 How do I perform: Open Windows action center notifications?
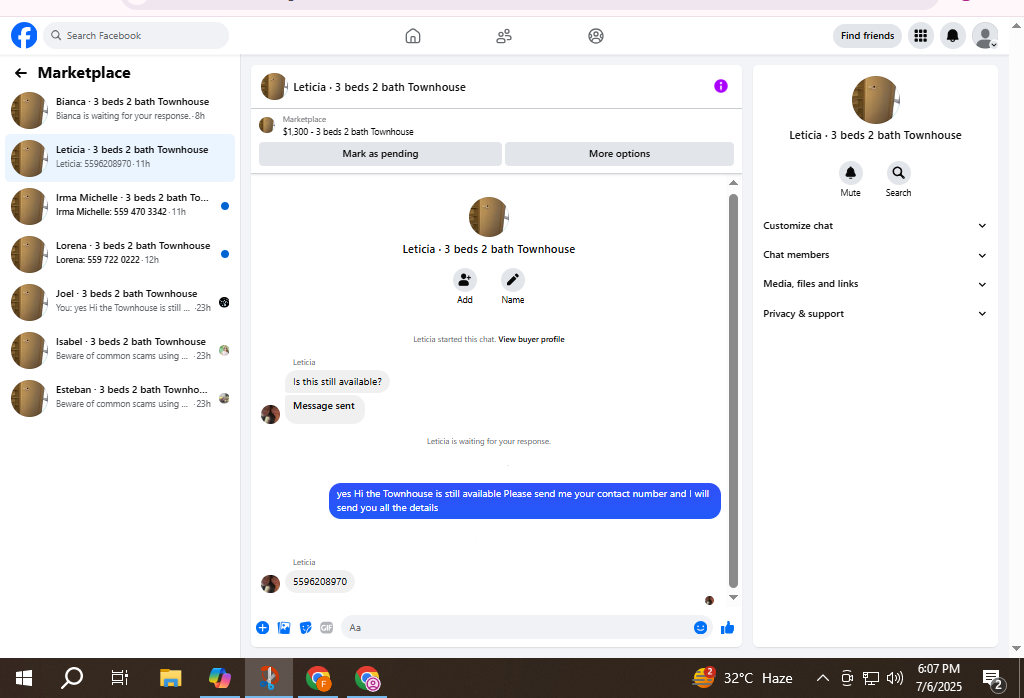(x=993, y=679)
